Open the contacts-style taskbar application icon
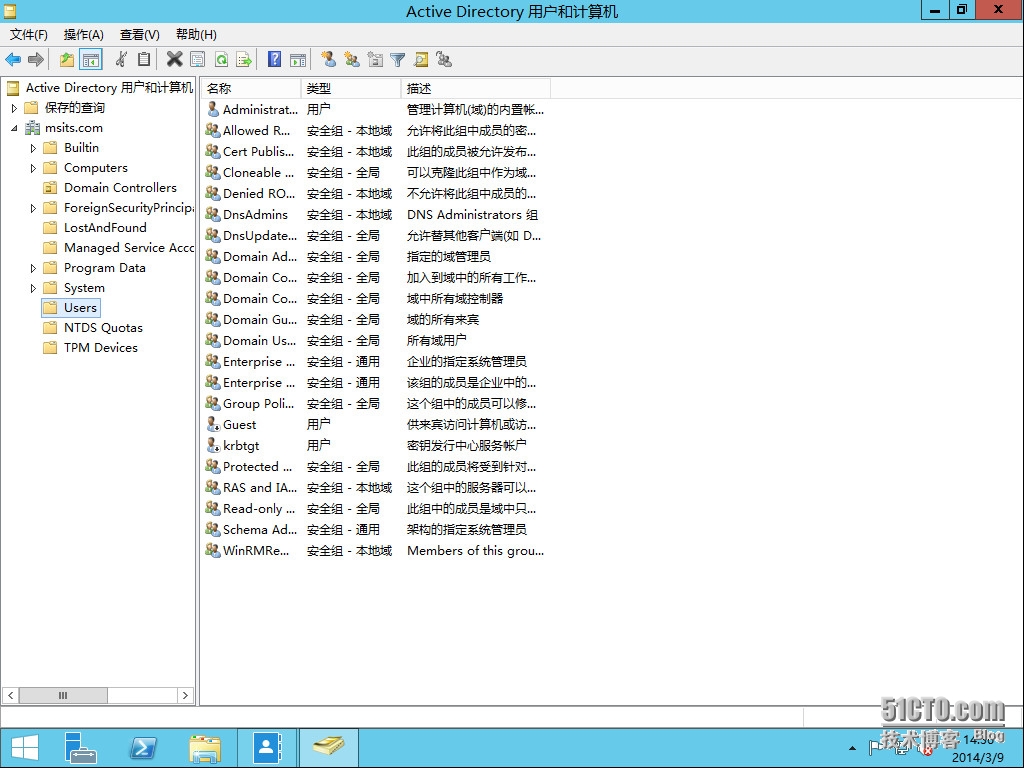Viewport: 1024px width, 768px height. (x=266, y=748)
